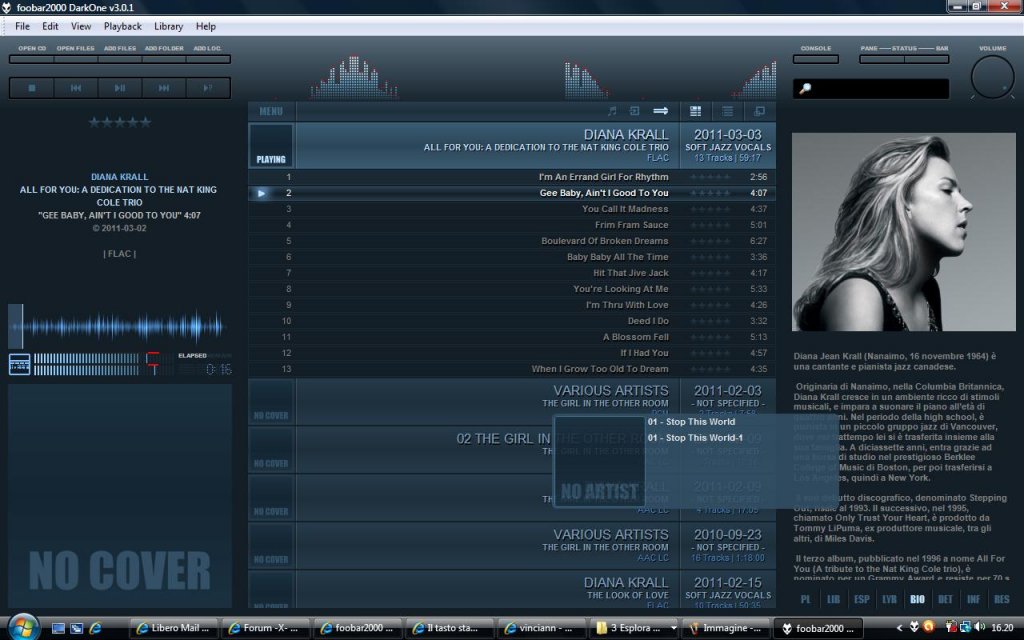The width and height of the screenshot is (1024, 640).
Task: Click the magnifying glass search icon
Action: coord(805,88)
